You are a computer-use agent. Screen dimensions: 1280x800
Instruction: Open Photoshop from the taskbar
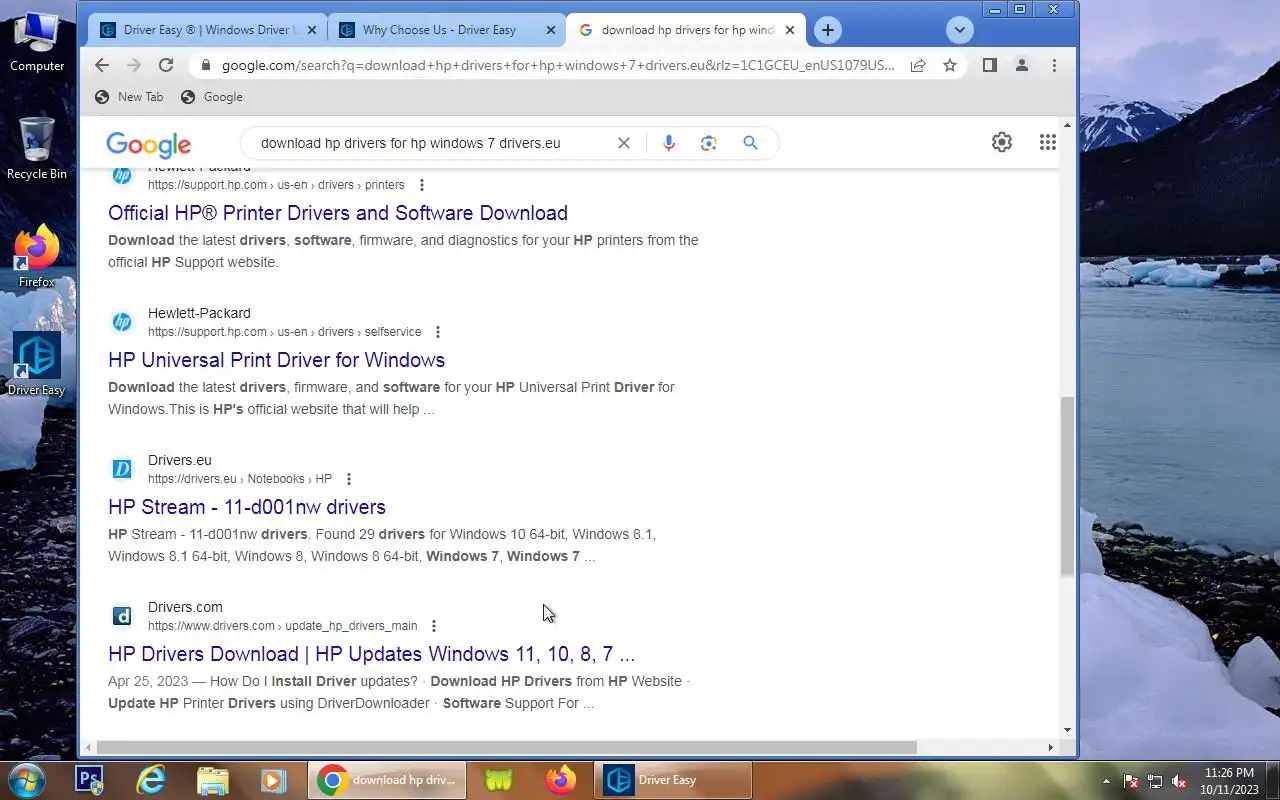pyautogui.click(x=90, y=780)
